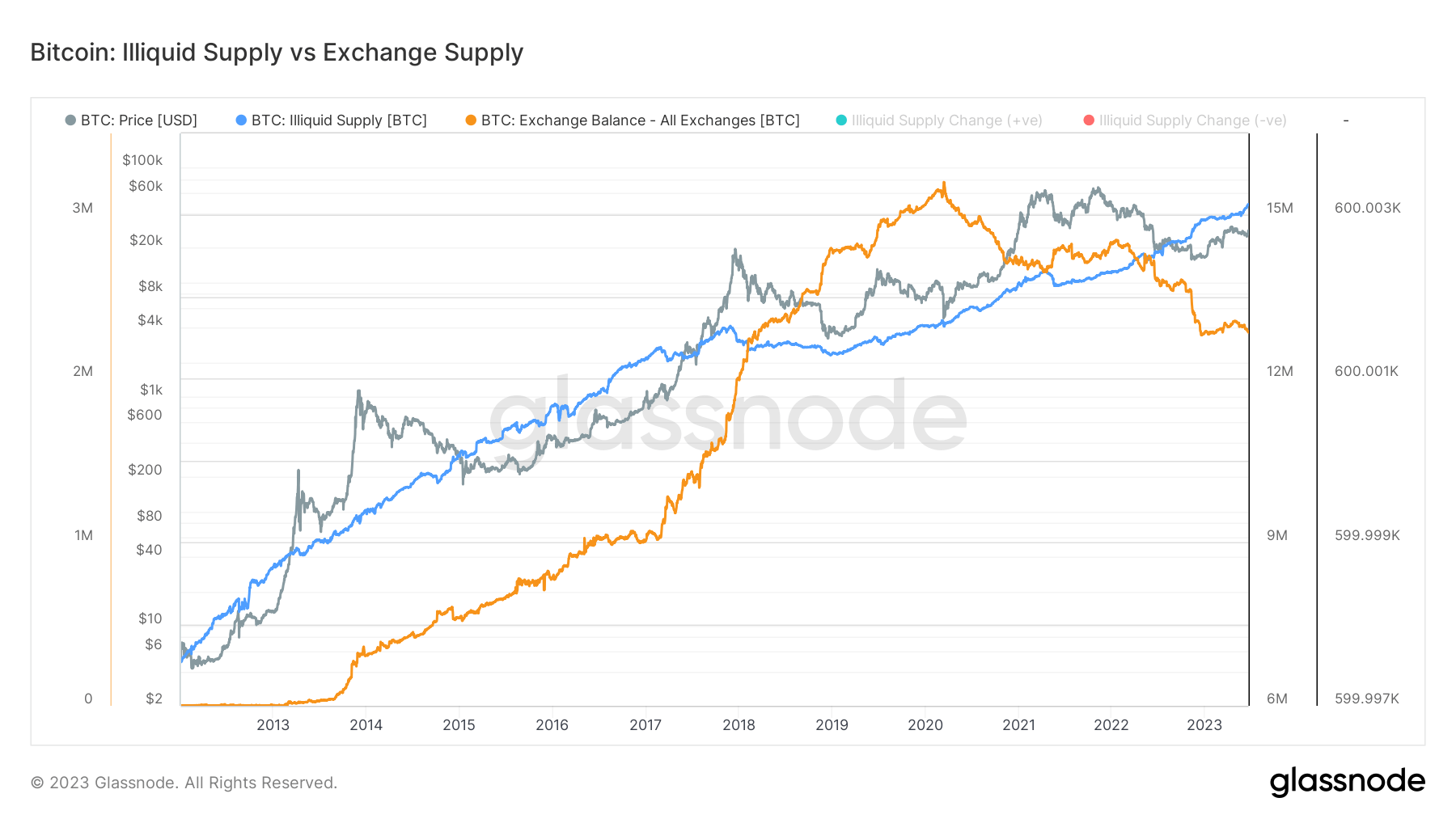This screenshot has width=1456, height=819.
Task: Toggle the BTC: Exchange Balance - All Exchanges legend entry
Action: pos(633,120)
